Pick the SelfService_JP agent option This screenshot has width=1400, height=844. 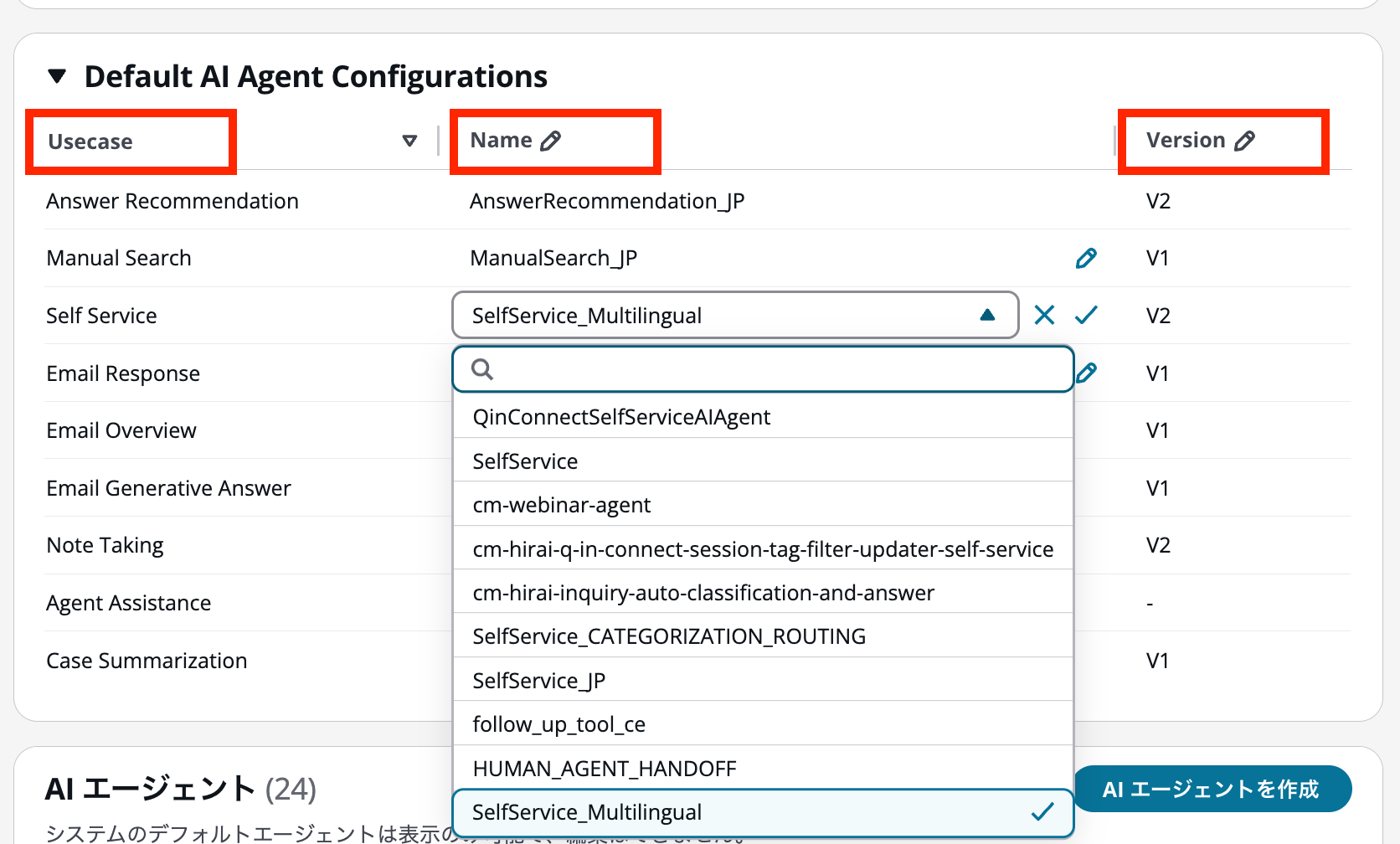click(538, 681)
